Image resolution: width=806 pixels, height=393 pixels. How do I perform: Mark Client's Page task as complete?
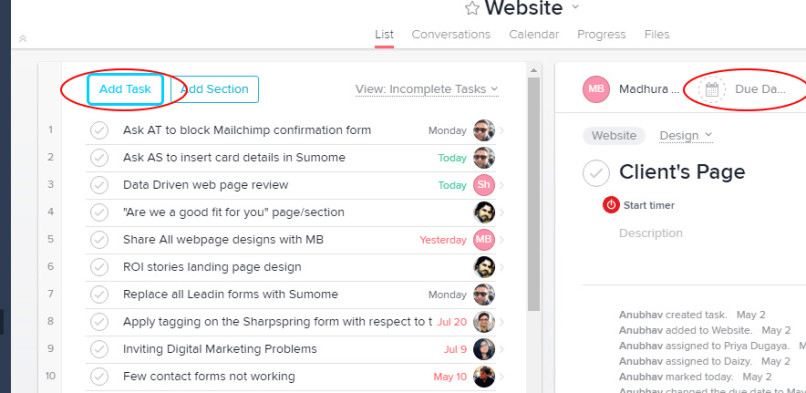point(596,173)
